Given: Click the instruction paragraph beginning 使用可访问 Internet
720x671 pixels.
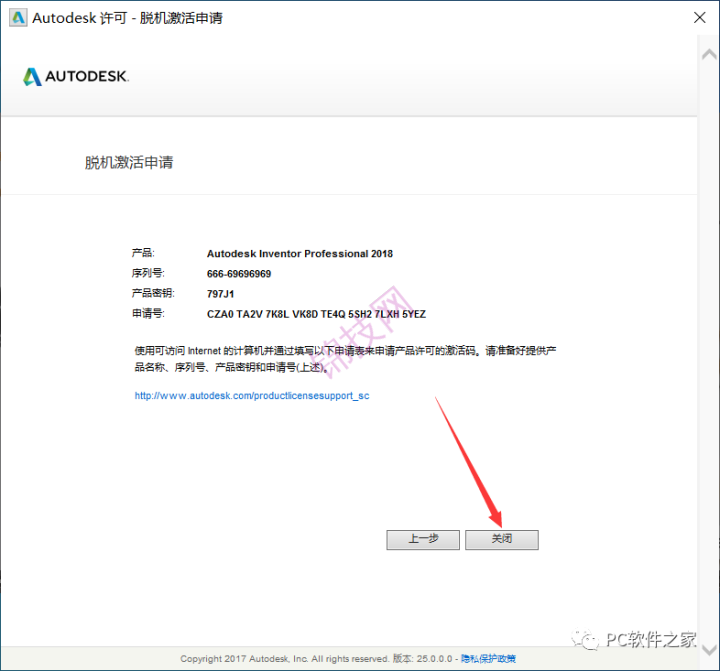Looking at the screenshot, I should pos(345,359).
